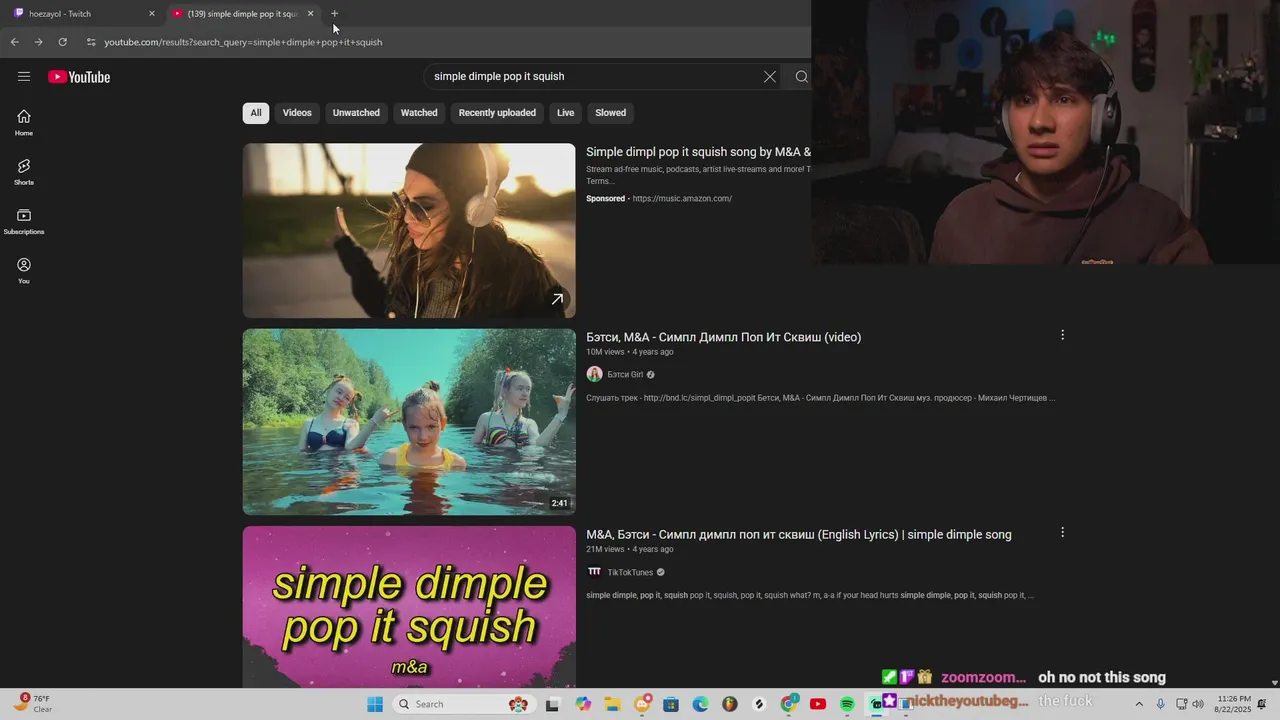Viewport: 1280px width, 720px height.
Task: Open Spotify from the taskbar
Action: (847, 704)
